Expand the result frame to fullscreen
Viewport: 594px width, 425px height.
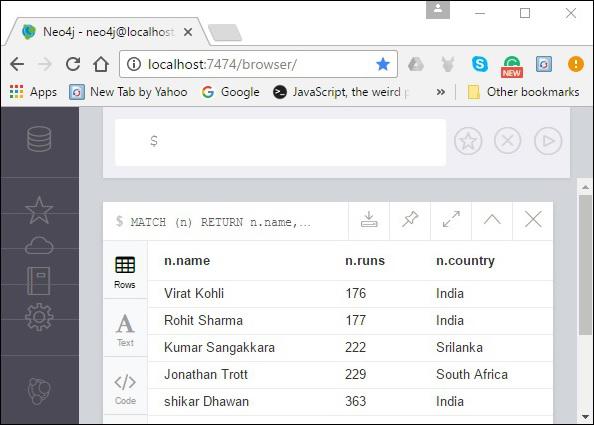[x=451, y=219]
